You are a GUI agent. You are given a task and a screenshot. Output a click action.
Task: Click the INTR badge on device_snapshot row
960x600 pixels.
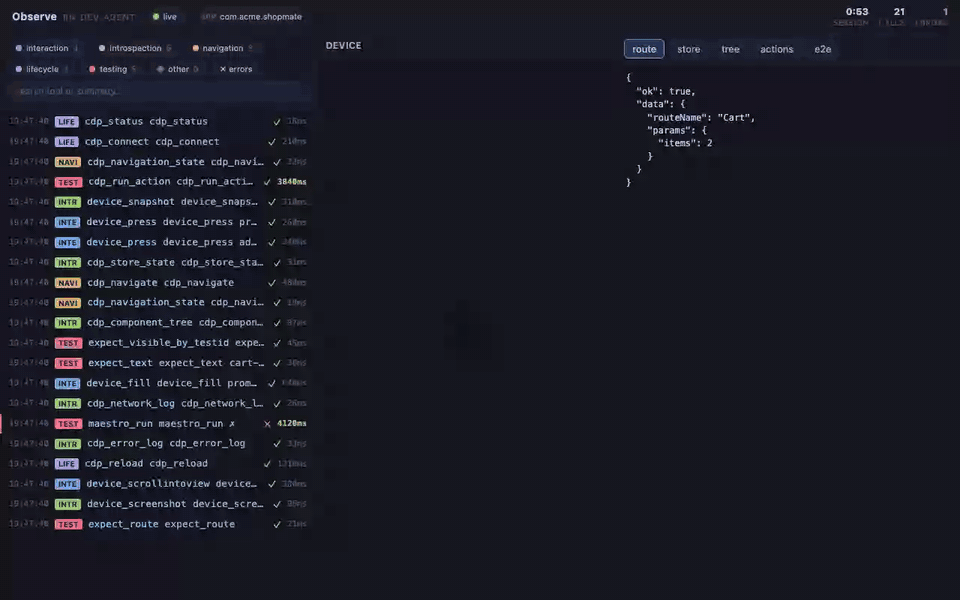pyautogui.click(x=67, y=202)
